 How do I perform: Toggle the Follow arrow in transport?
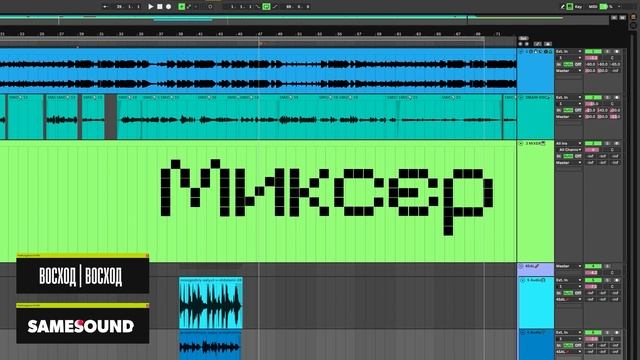coord(105,7)
